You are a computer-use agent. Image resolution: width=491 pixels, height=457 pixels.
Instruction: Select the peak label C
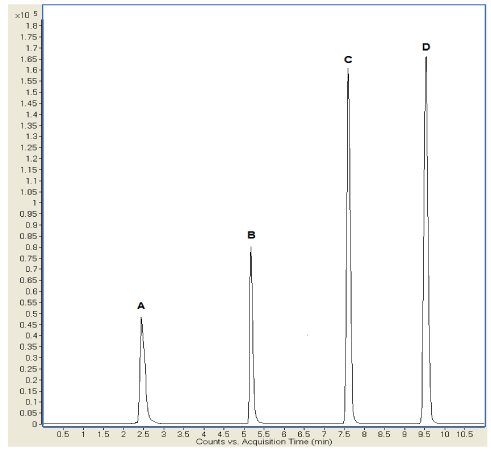point(348,59)
